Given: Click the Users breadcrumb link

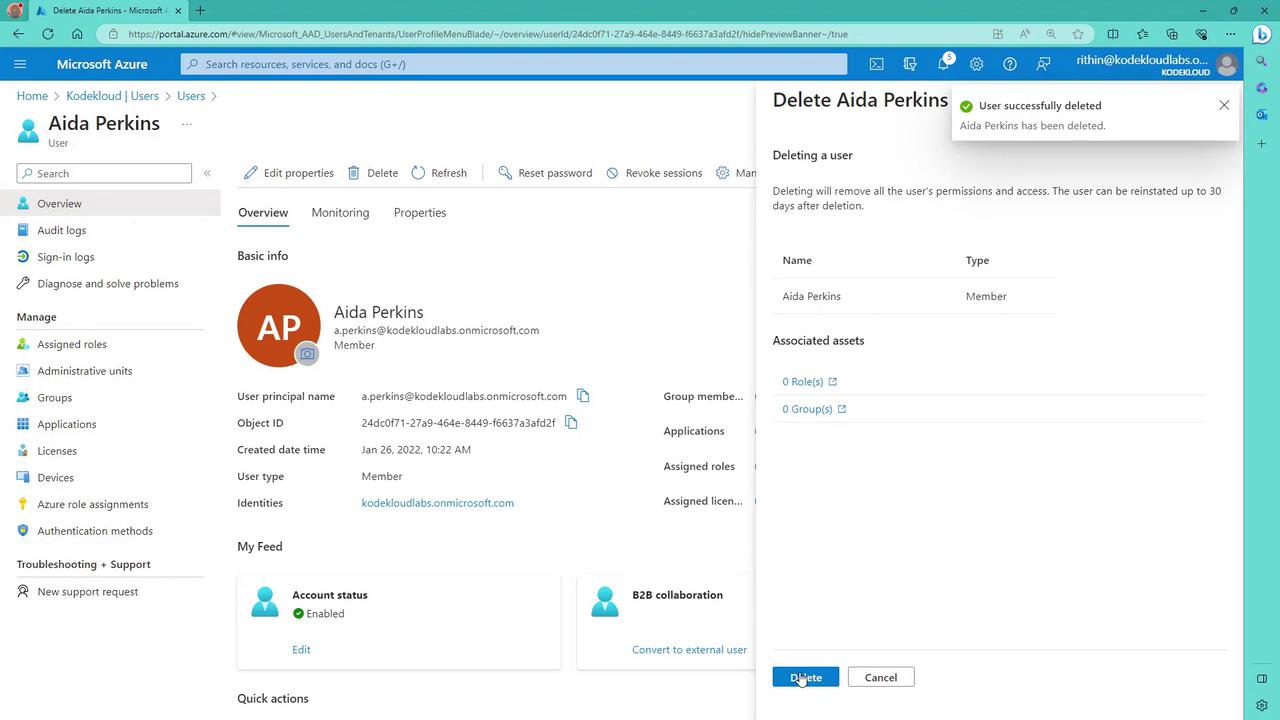Looking at the screenshot, I should (x=191, y=96).
